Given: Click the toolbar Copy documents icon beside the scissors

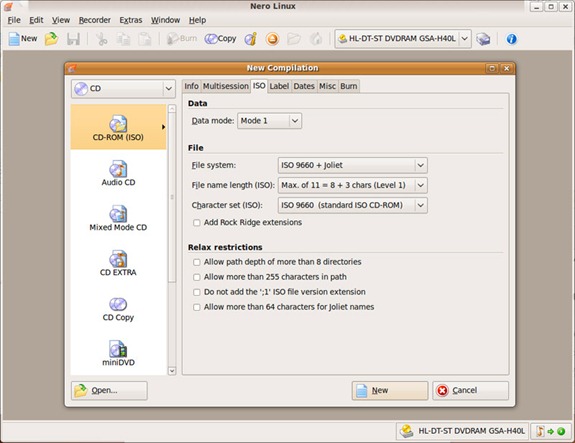Looking at the screenshot, I should pos(123,39).
